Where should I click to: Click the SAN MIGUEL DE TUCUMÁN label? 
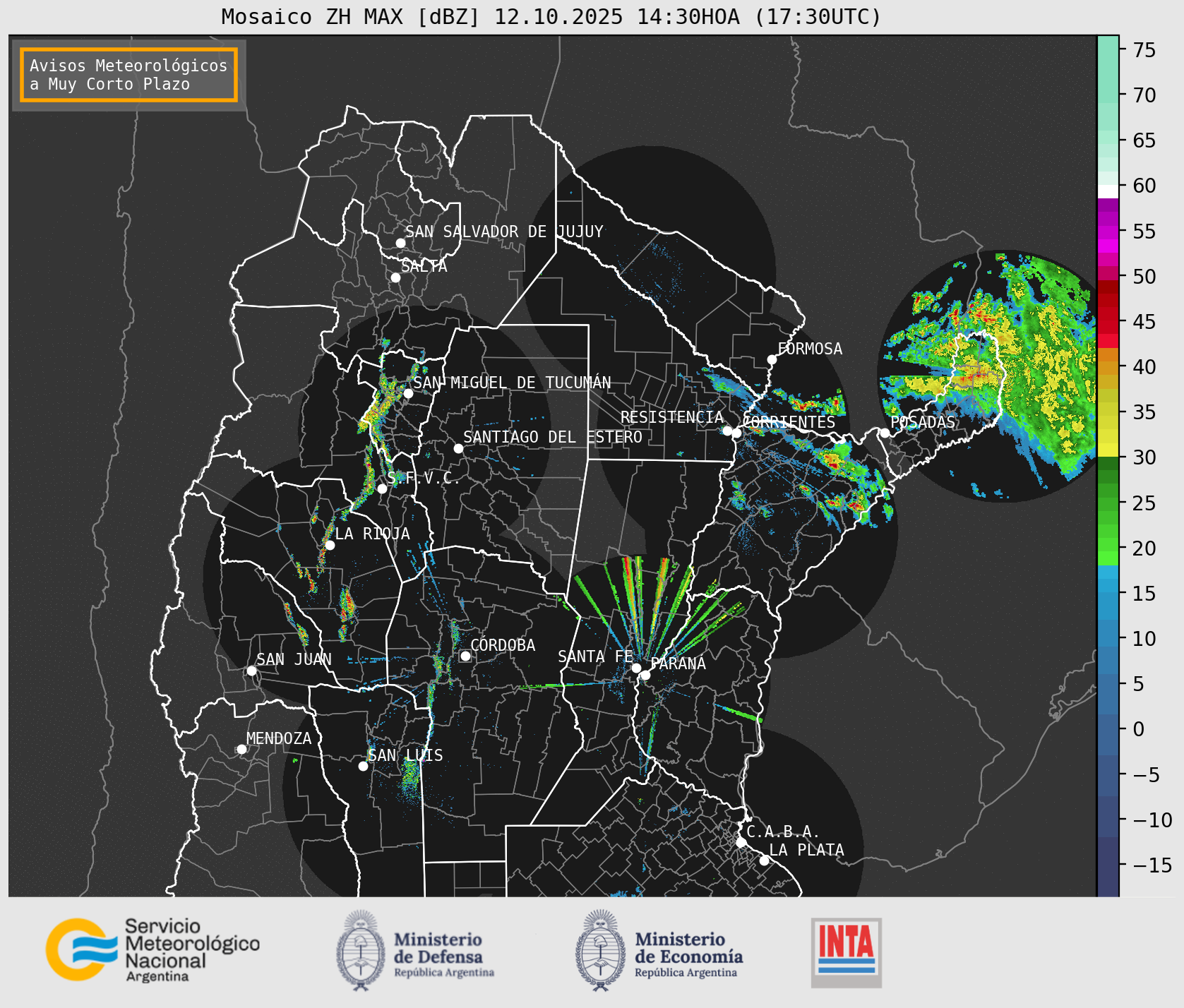pyautogui.click(x=512, y=383)
